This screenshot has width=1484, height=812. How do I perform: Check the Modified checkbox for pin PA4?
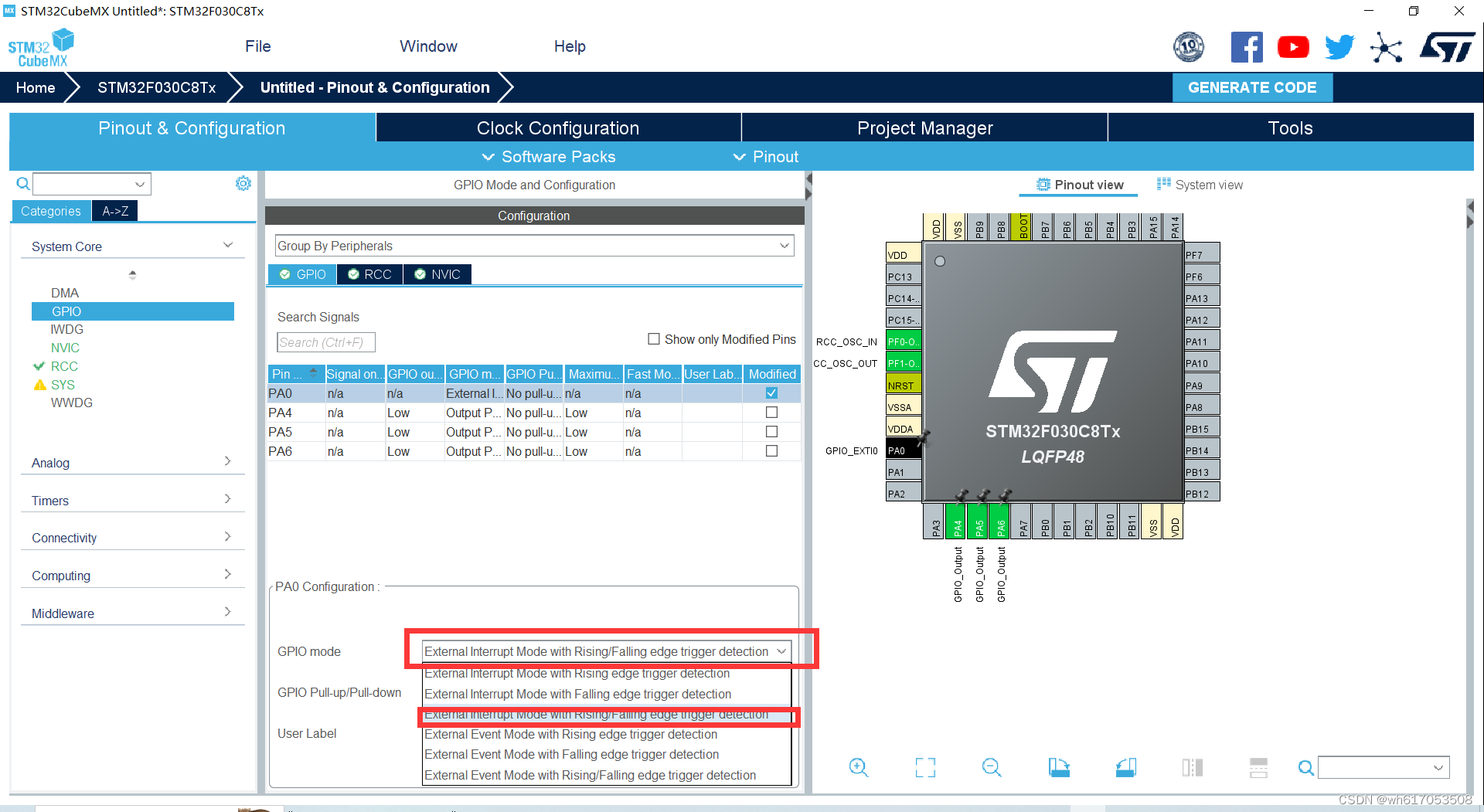pyautogui.click(x=771, y=412)
